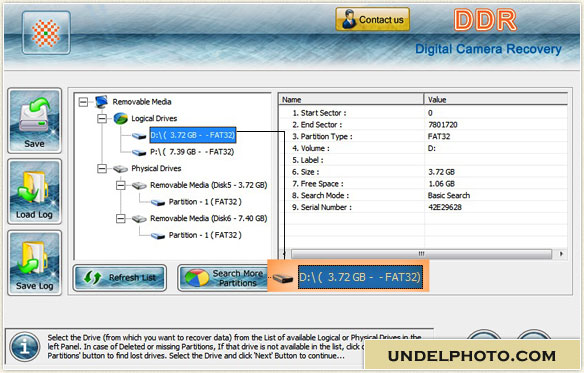Collapse the Logical Drives node
Screen dimensions: 584x373
coord(102,118)
